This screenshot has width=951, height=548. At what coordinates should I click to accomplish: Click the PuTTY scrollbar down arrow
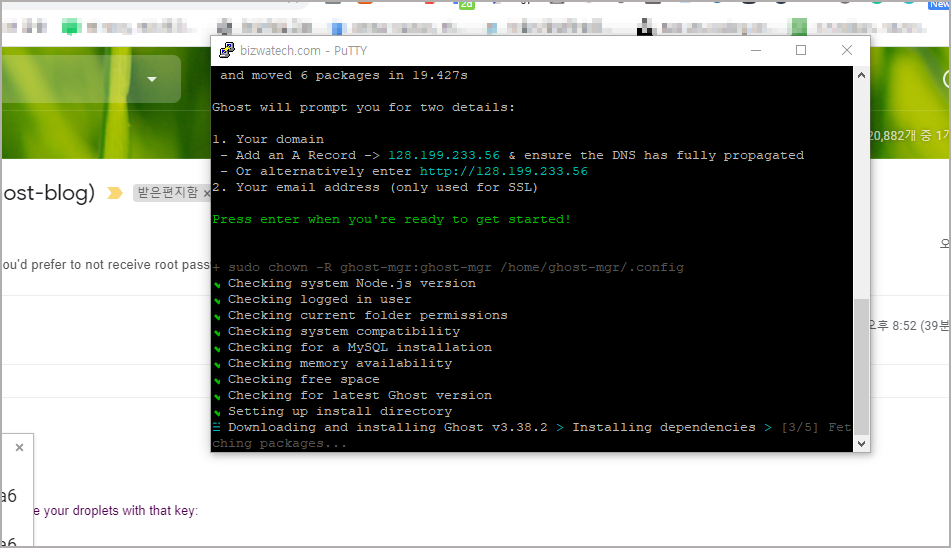point(861,444)
